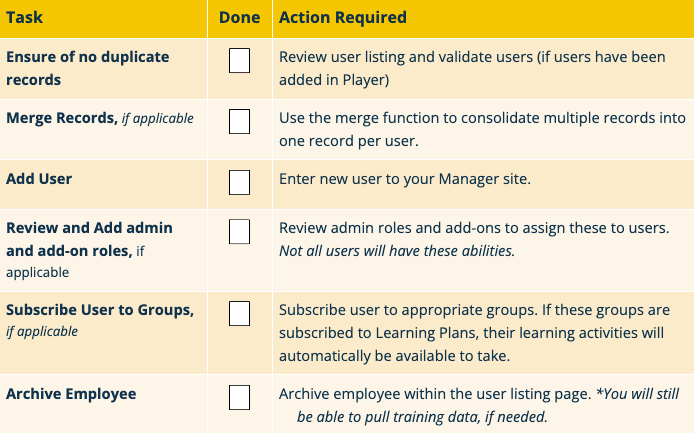Select the Subscribe User to Groups task name
Viewport: 694px width, 433px height.
point(100,310)
